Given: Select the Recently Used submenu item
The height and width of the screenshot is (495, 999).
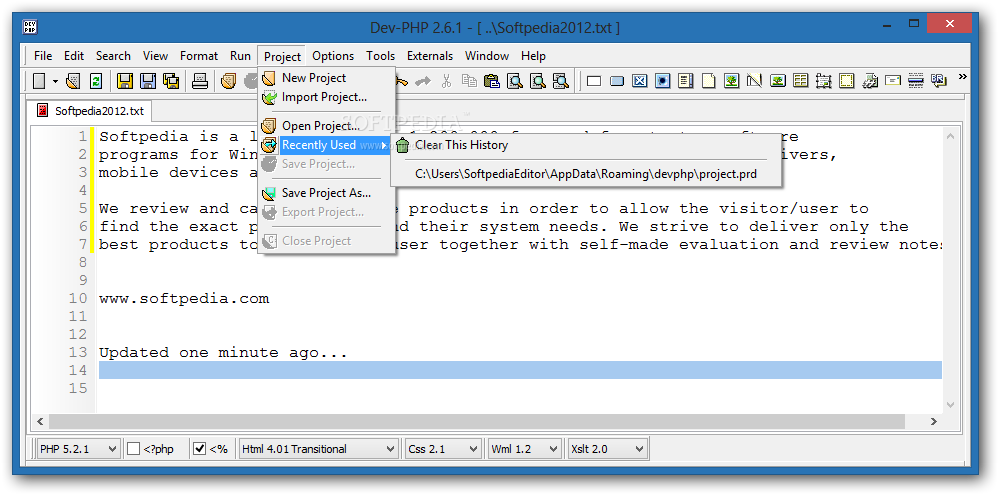Looking at the screenshot, I should tap(327, 145).
